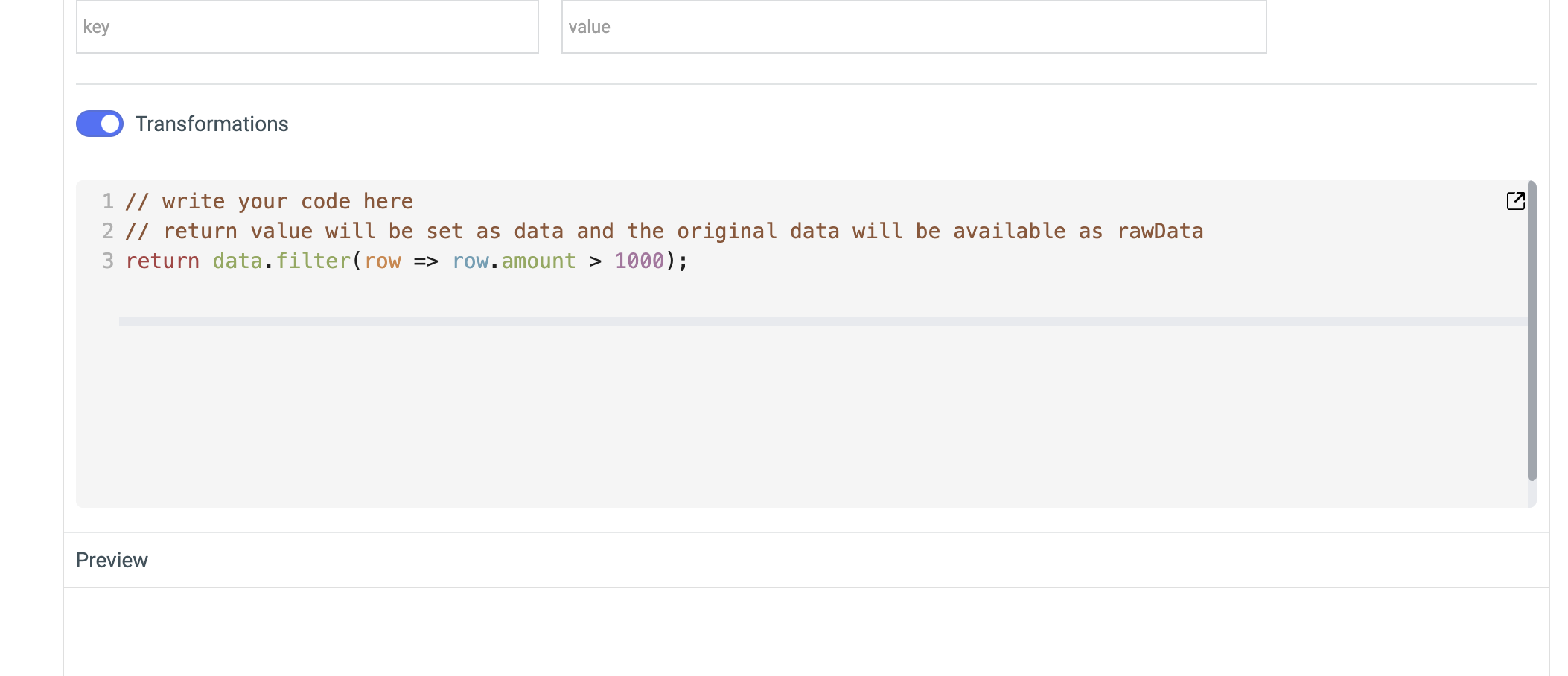The width and height of the screenshot is (1568, 676).
Task: Click 'row.amount' in line 3
Action: tap(514, 261)
